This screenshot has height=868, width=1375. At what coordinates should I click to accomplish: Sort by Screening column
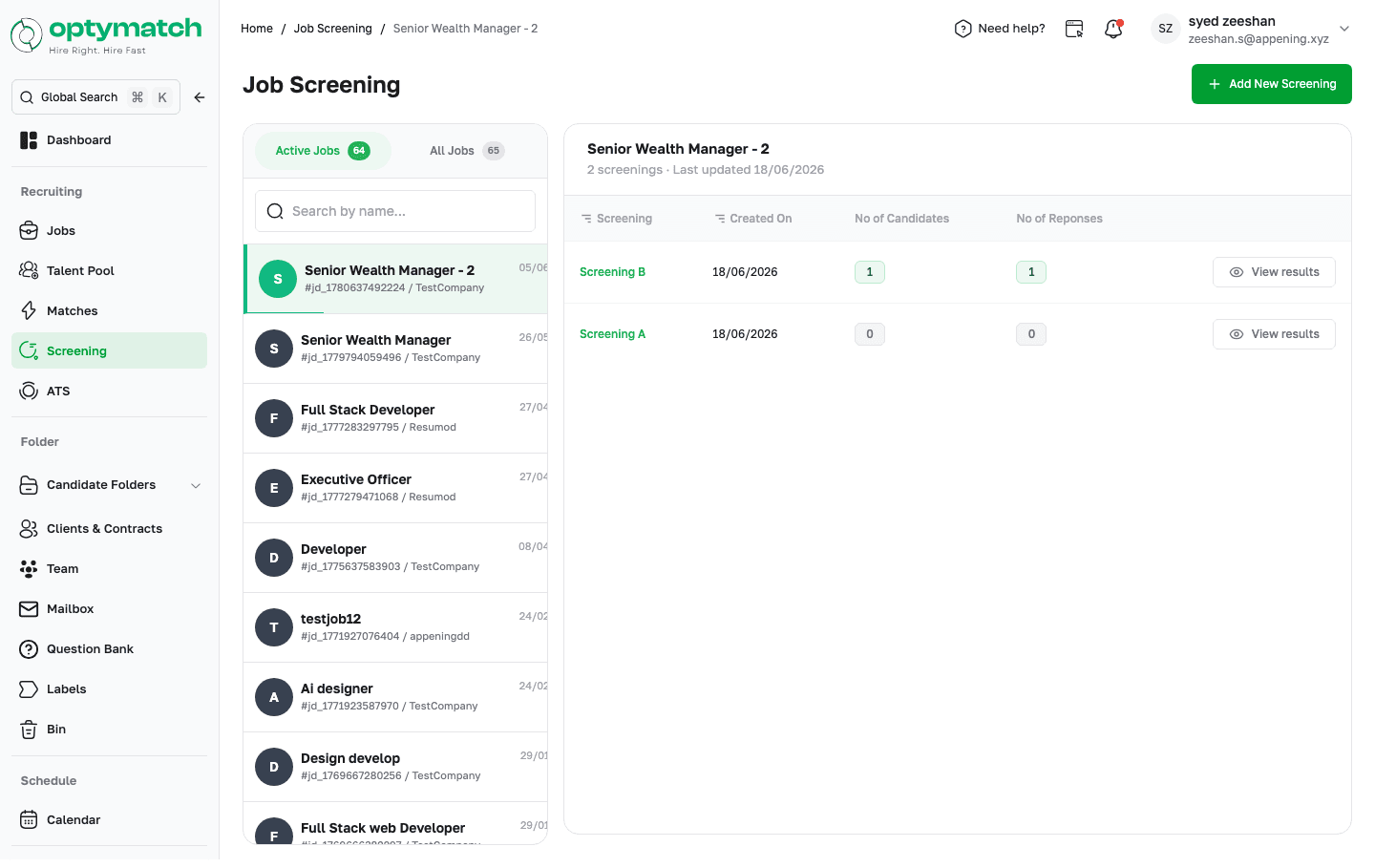[617, 219]
